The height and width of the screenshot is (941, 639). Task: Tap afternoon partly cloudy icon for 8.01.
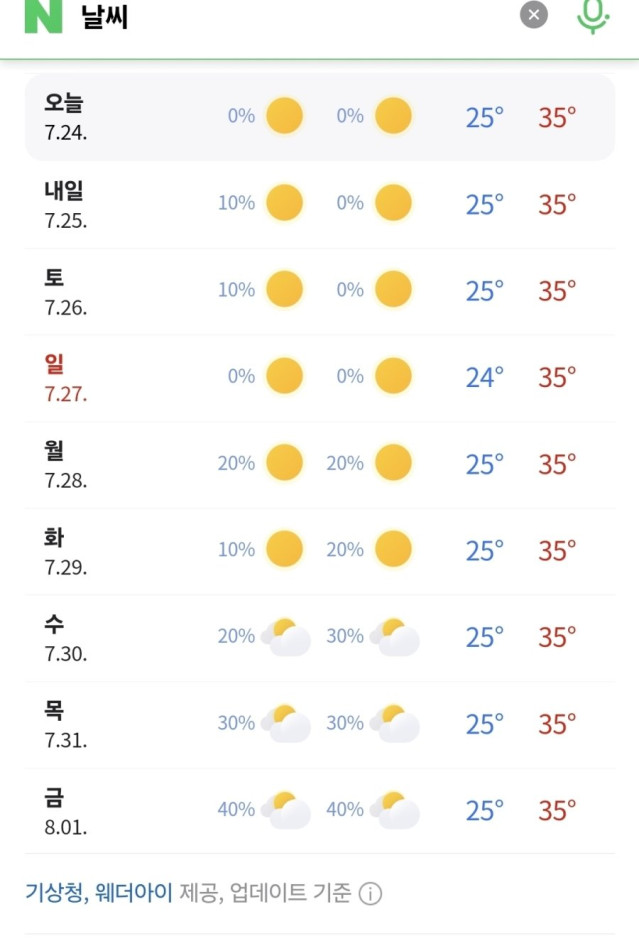pyautogui.click(x=394, y=810)
